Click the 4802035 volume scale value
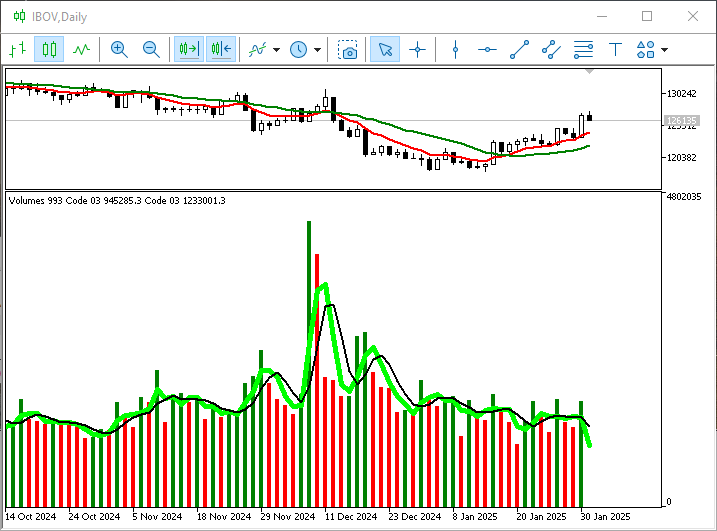This screenshot has height=531, width=717. click(684, 196)
